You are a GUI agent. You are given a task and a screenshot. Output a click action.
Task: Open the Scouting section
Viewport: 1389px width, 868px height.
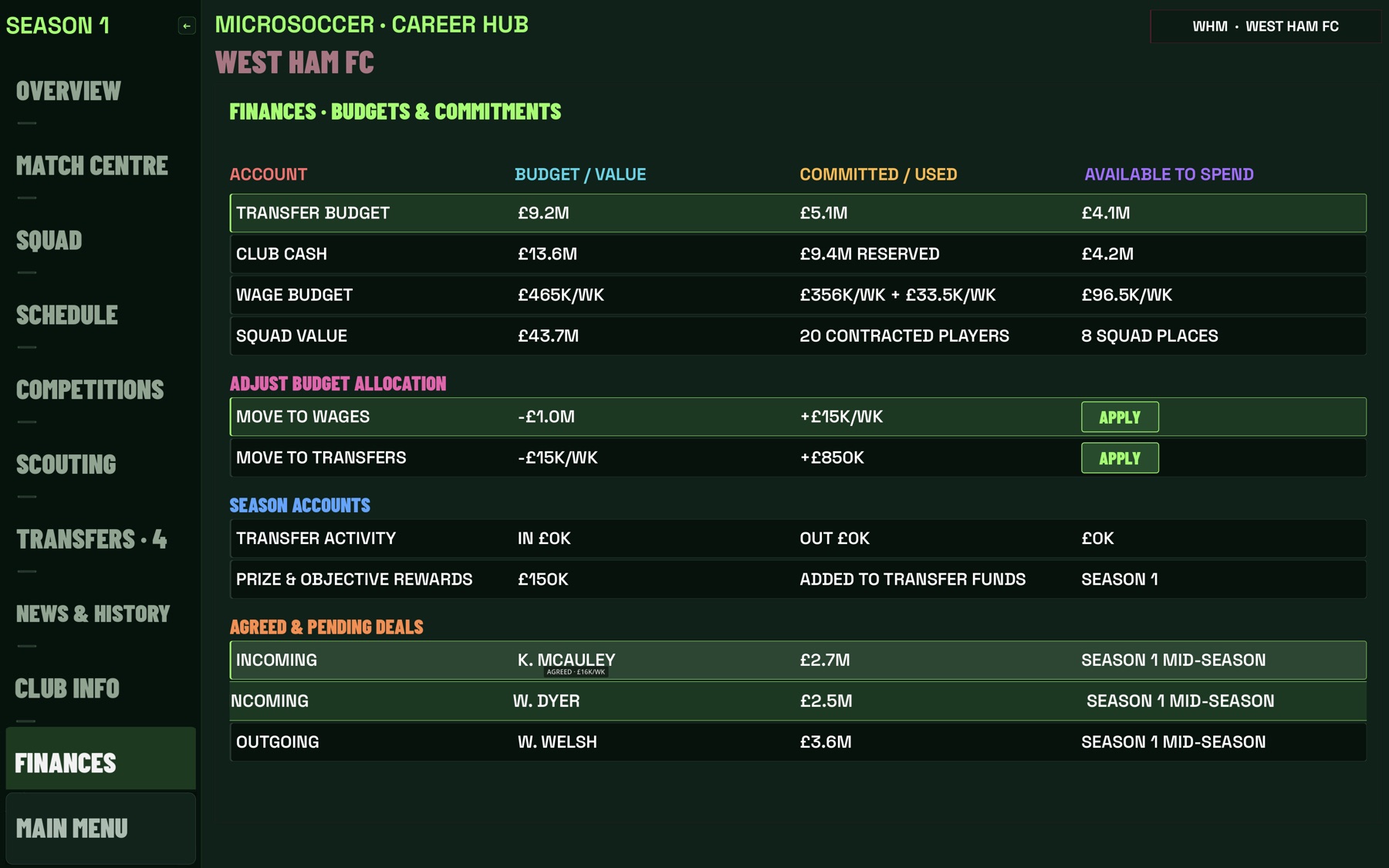coord(66,465)
